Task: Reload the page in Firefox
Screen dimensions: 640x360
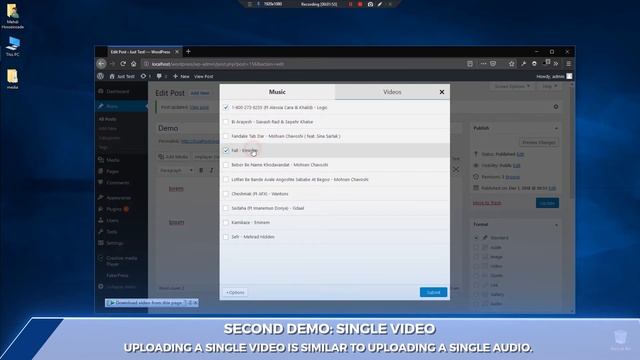Action: coord(123,64)
